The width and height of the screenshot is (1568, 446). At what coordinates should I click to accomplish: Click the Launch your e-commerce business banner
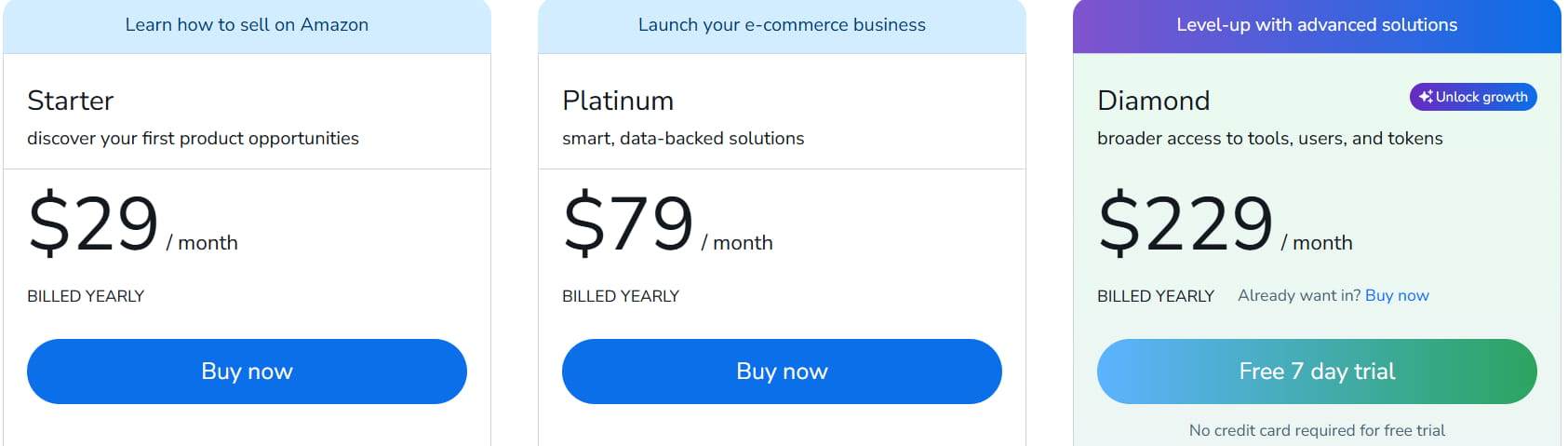pyautogui.click(x=782, y=25)
